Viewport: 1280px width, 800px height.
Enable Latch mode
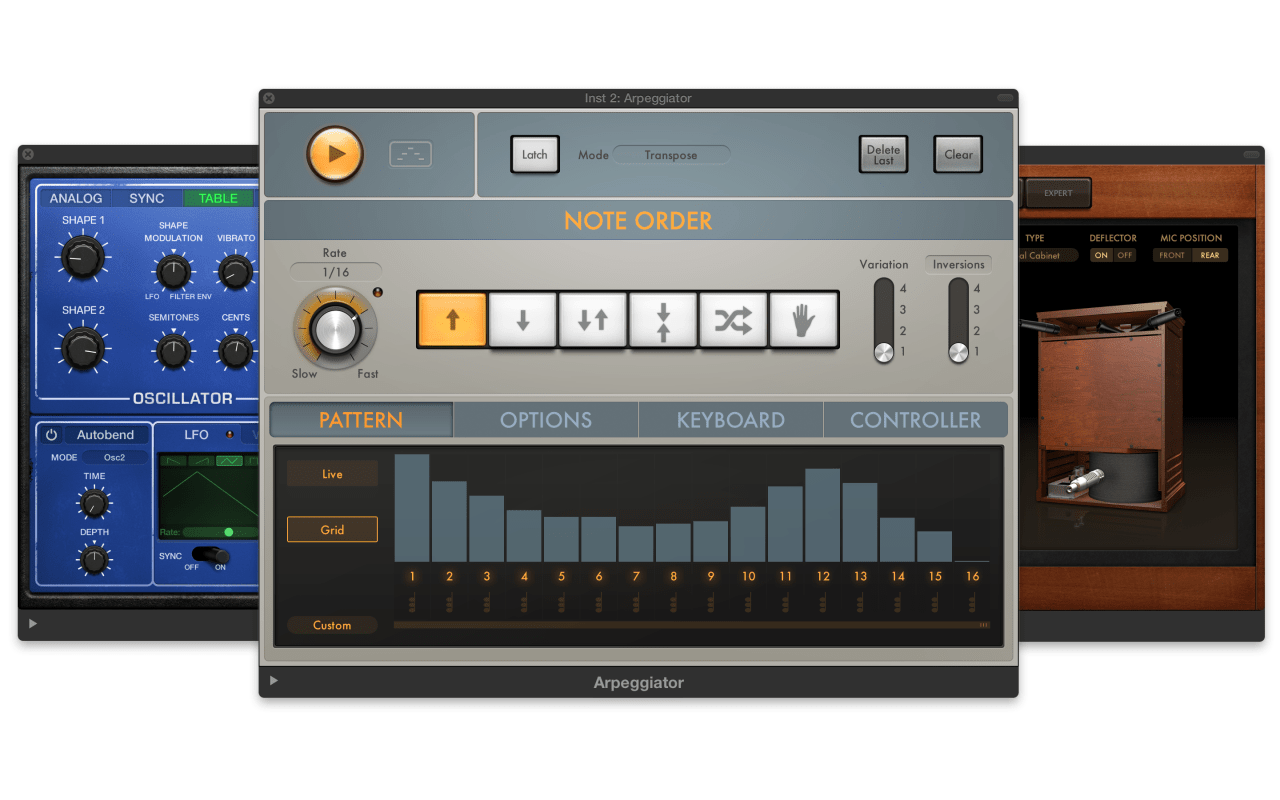pyautogui.click(x=534, y=154)
